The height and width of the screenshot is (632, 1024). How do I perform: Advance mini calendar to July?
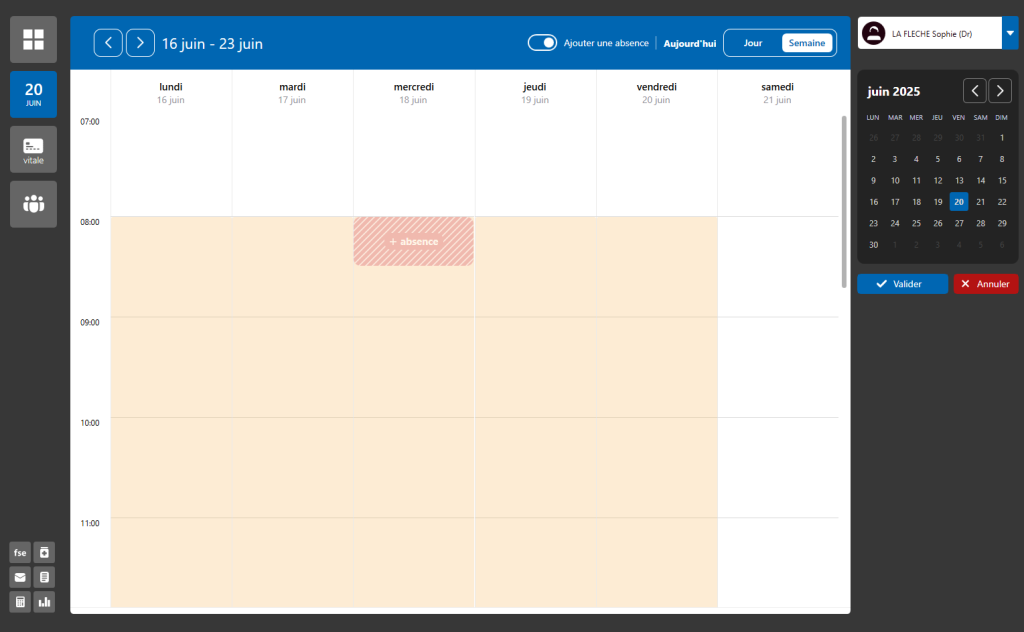[1000, 90]
